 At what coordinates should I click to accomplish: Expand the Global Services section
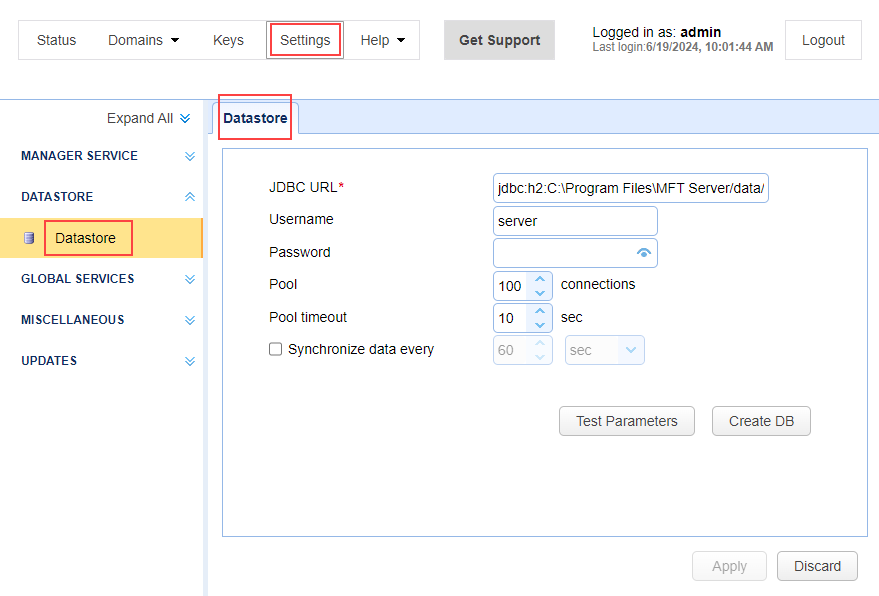(190, 279)
